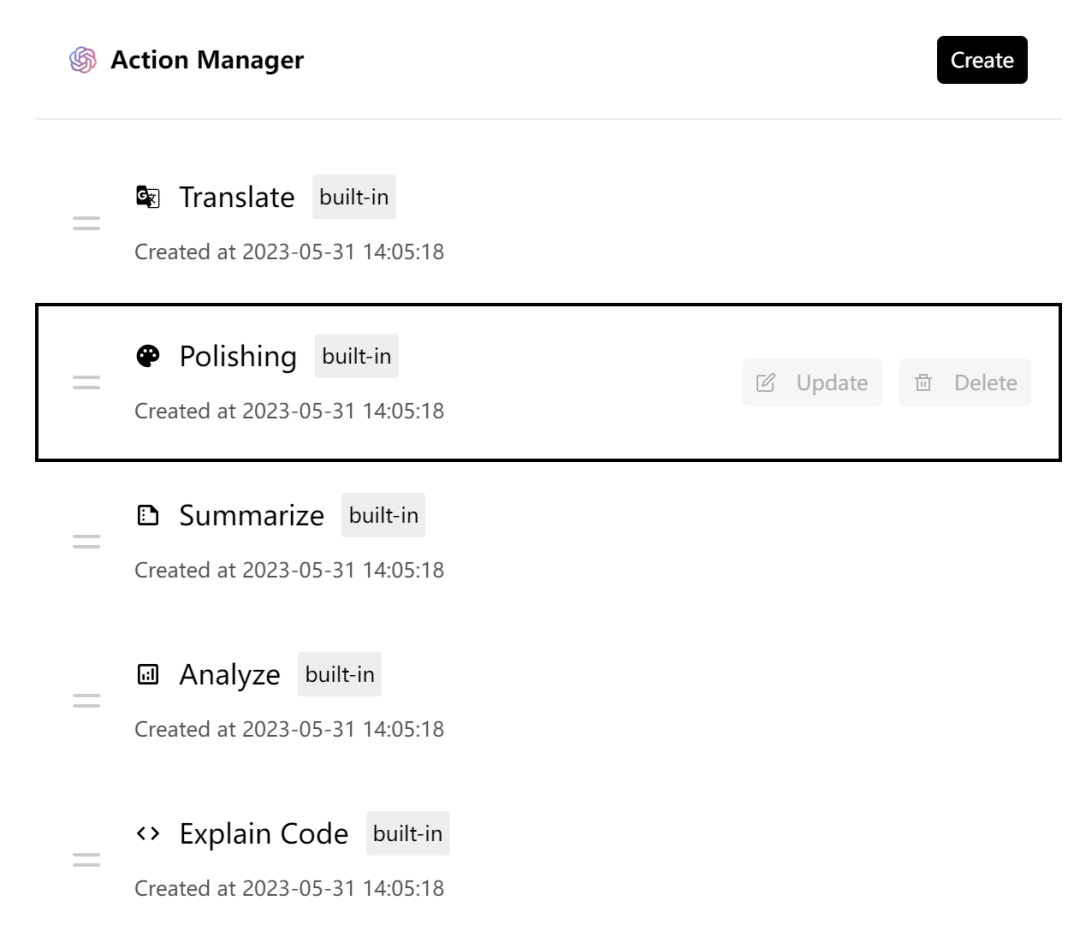Click the built-in tag next to Polishing
1080x948 pixels.
tap(357, 357)
